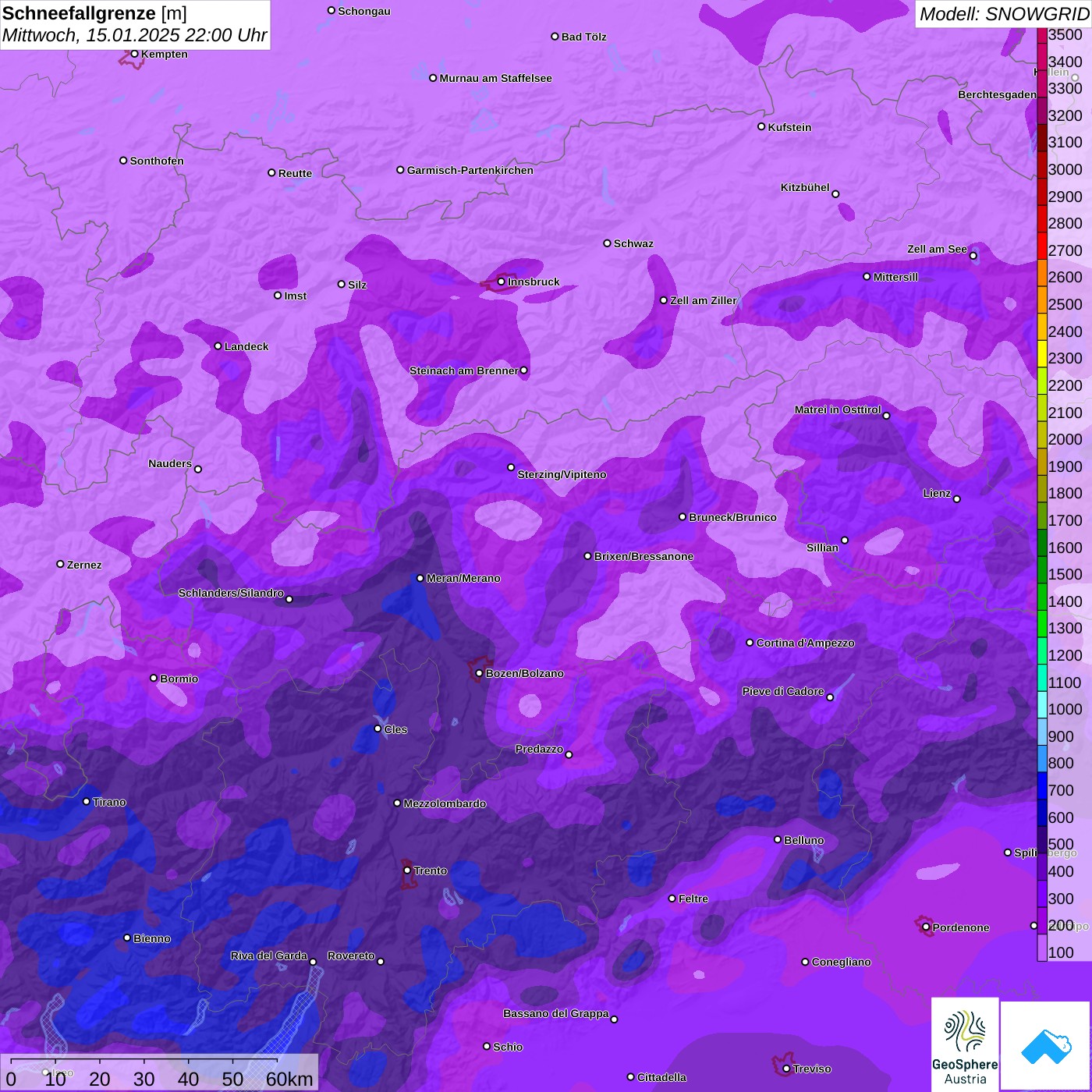Screen dimensions: 1092x1092
Task: Click the Zell am See label
Action: tap(937, 249)
